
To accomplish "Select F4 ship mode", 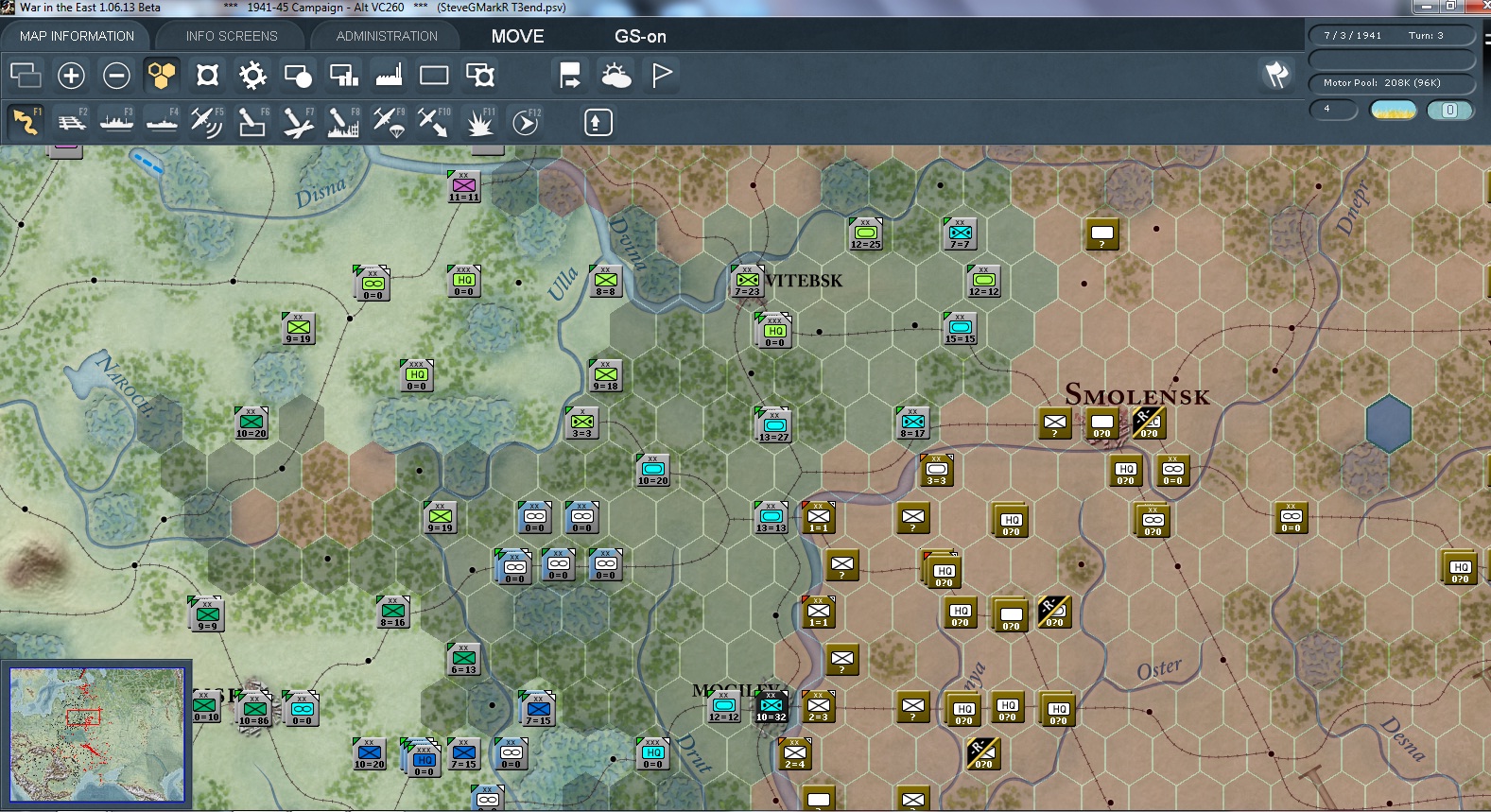I will coord(163,122).
